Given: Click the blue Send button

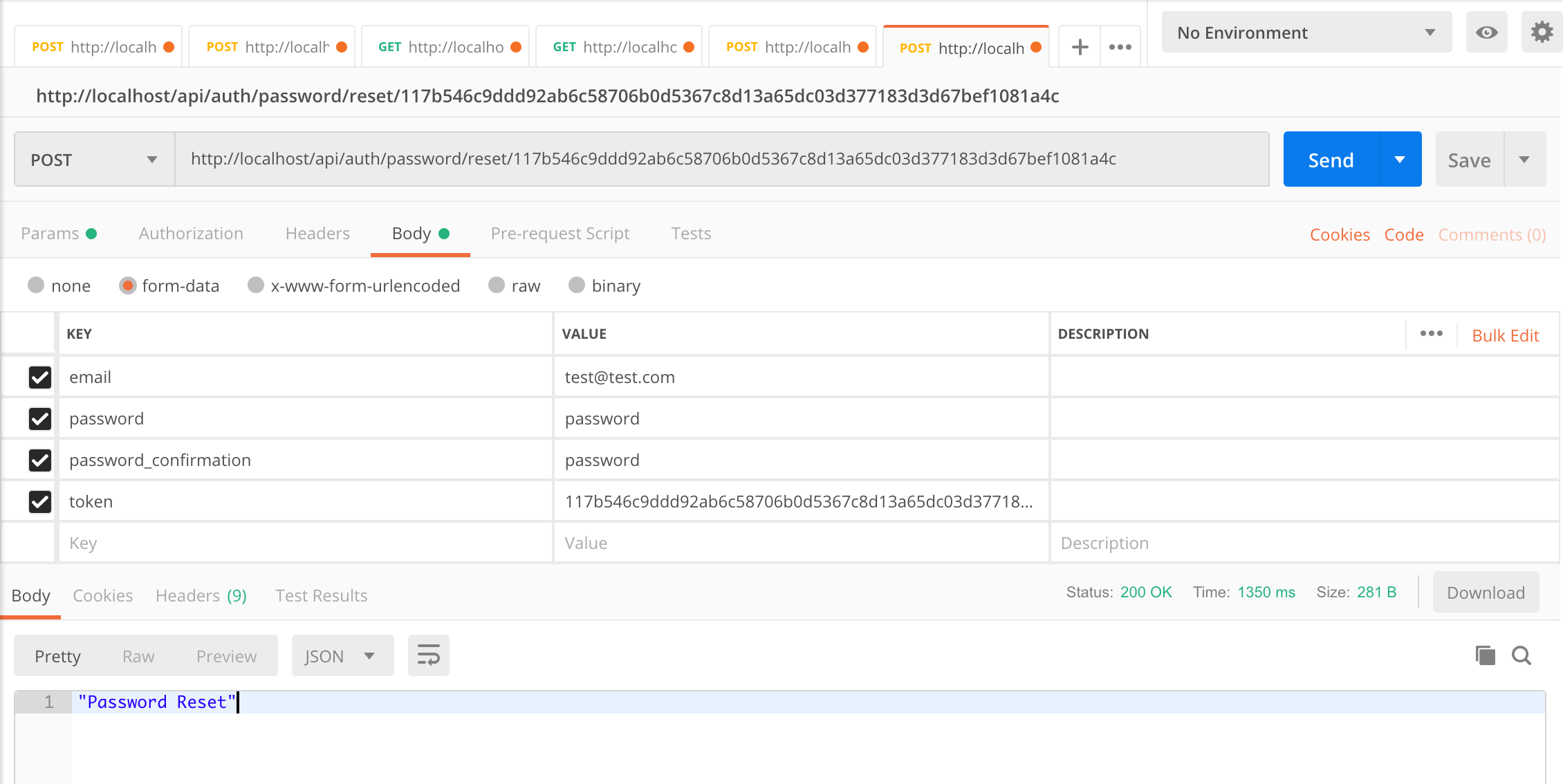Looking at the screenshot, I should [1331, 160].
